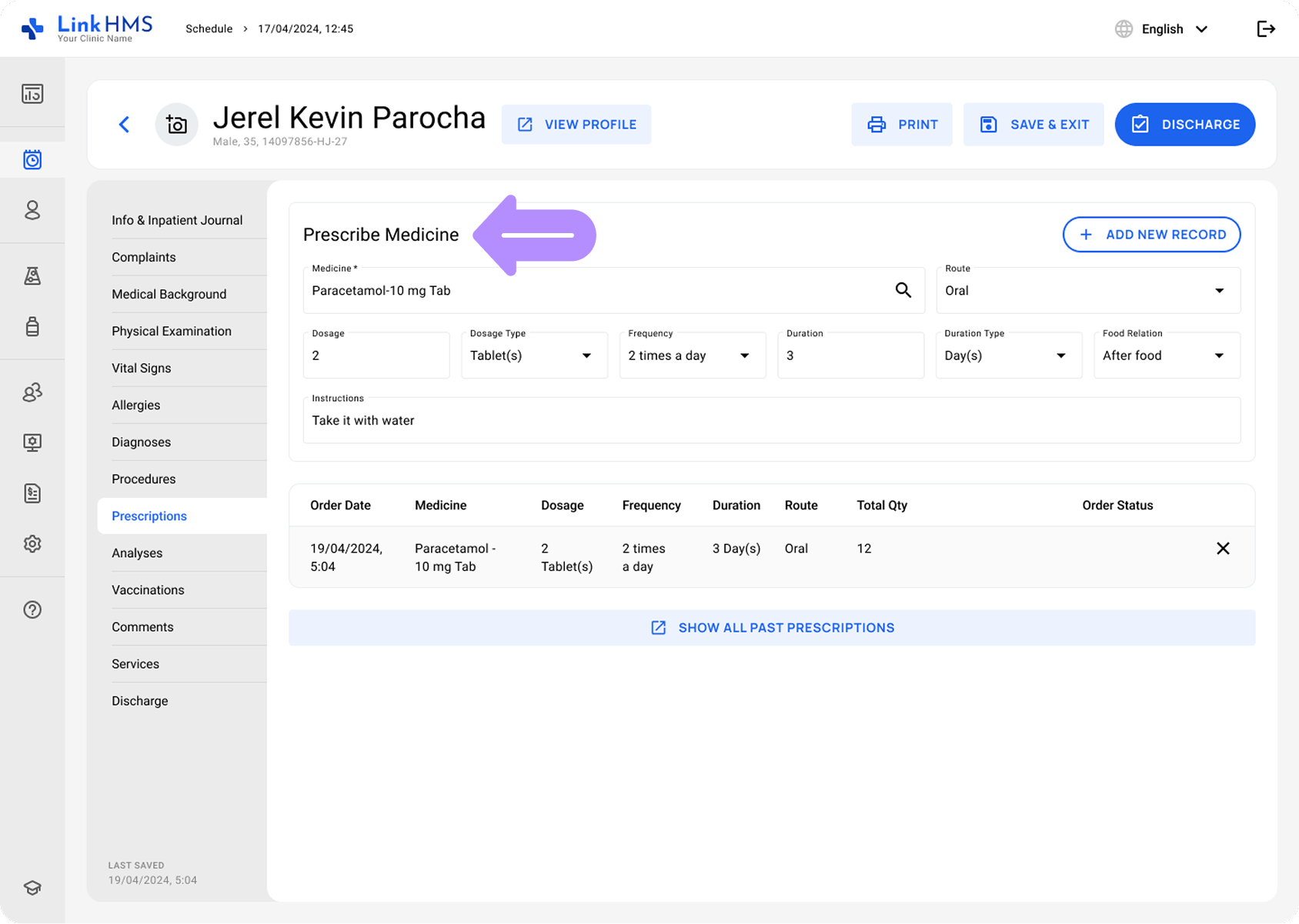Screen dimensions: 1299x924
Task: Open the staff group sidebar icon
Action: 32,392
